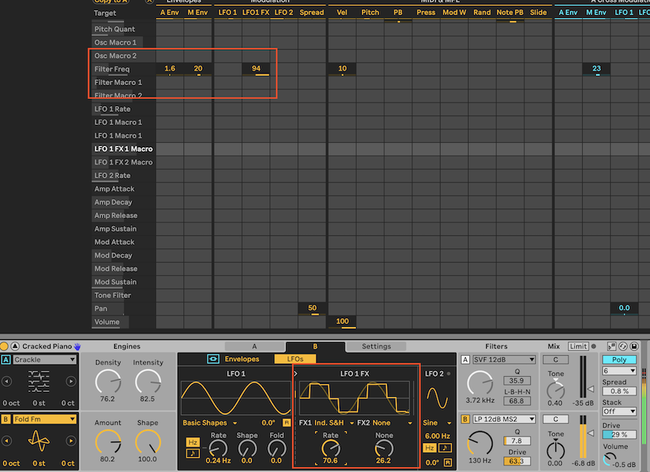Click LFO 1 retrigger R icon
This screenshot has height=472, width=650.
coord(286,423)
